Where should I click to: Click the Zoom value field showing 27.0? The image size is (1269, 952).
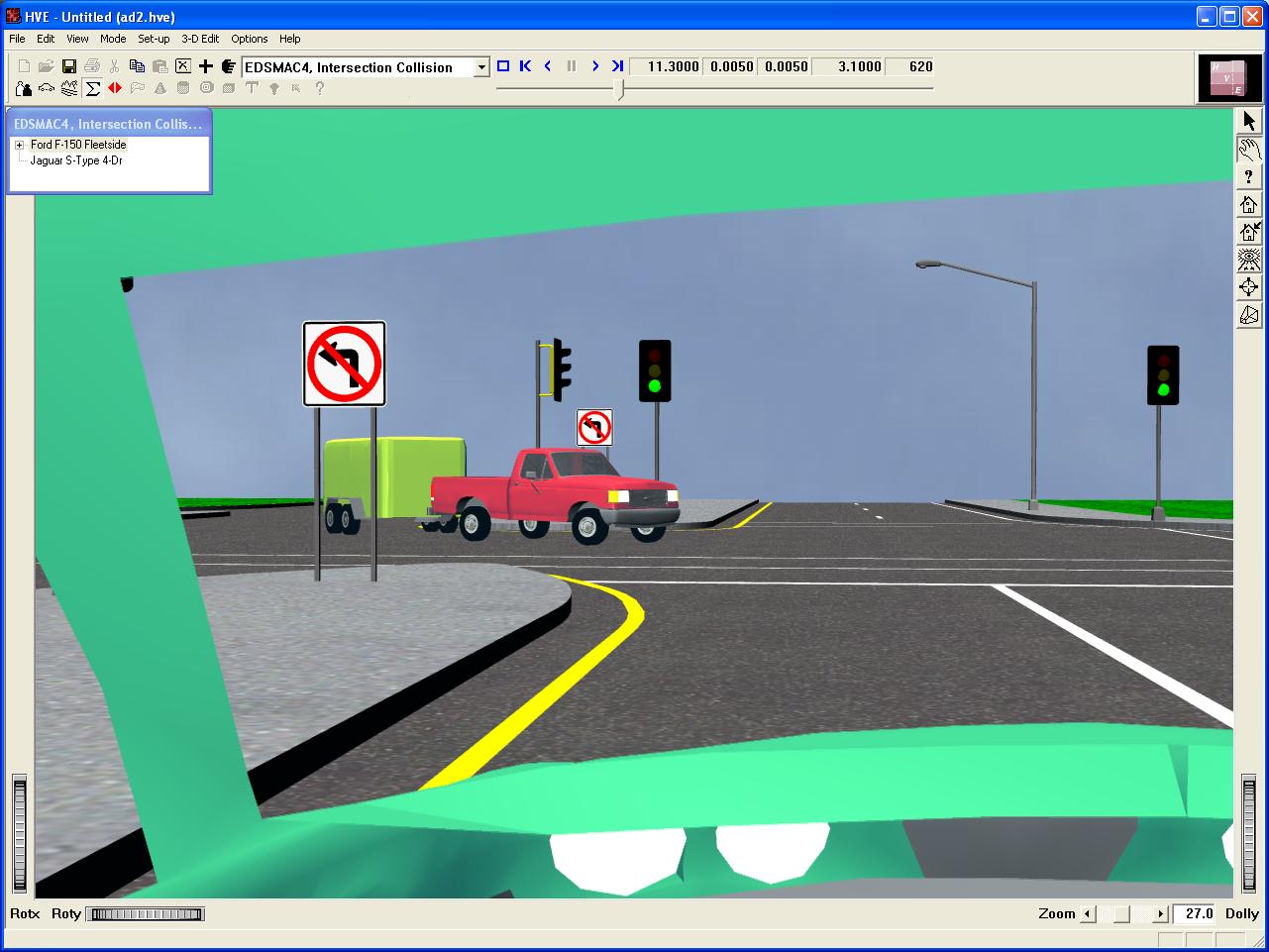(x=1195, y=914)
